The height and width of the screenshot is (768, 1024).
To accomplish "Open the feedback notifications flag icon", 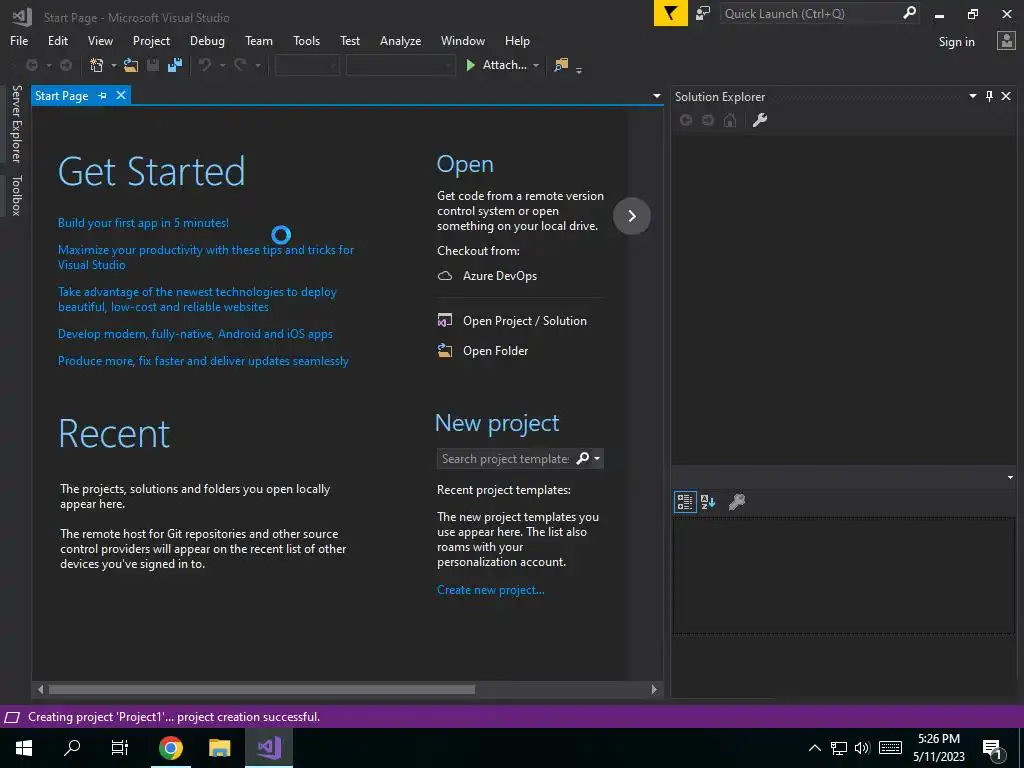I will tap(670, 13).
